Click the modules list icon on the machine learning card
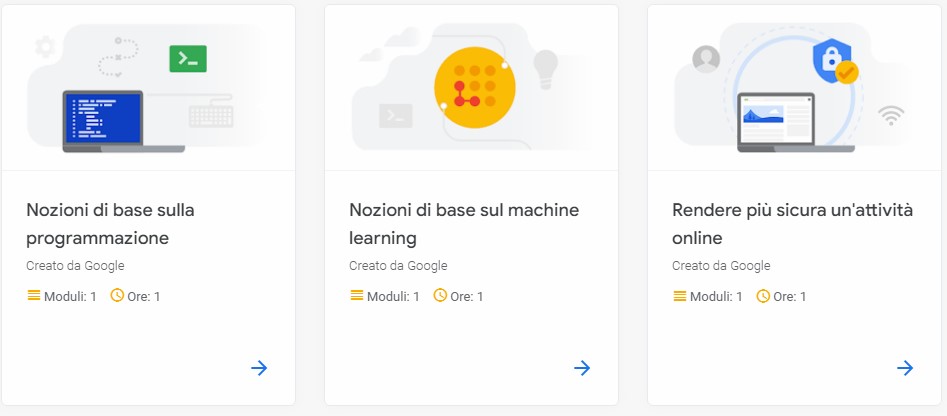The height and width of the screenshot is (416, 947). 357,296
